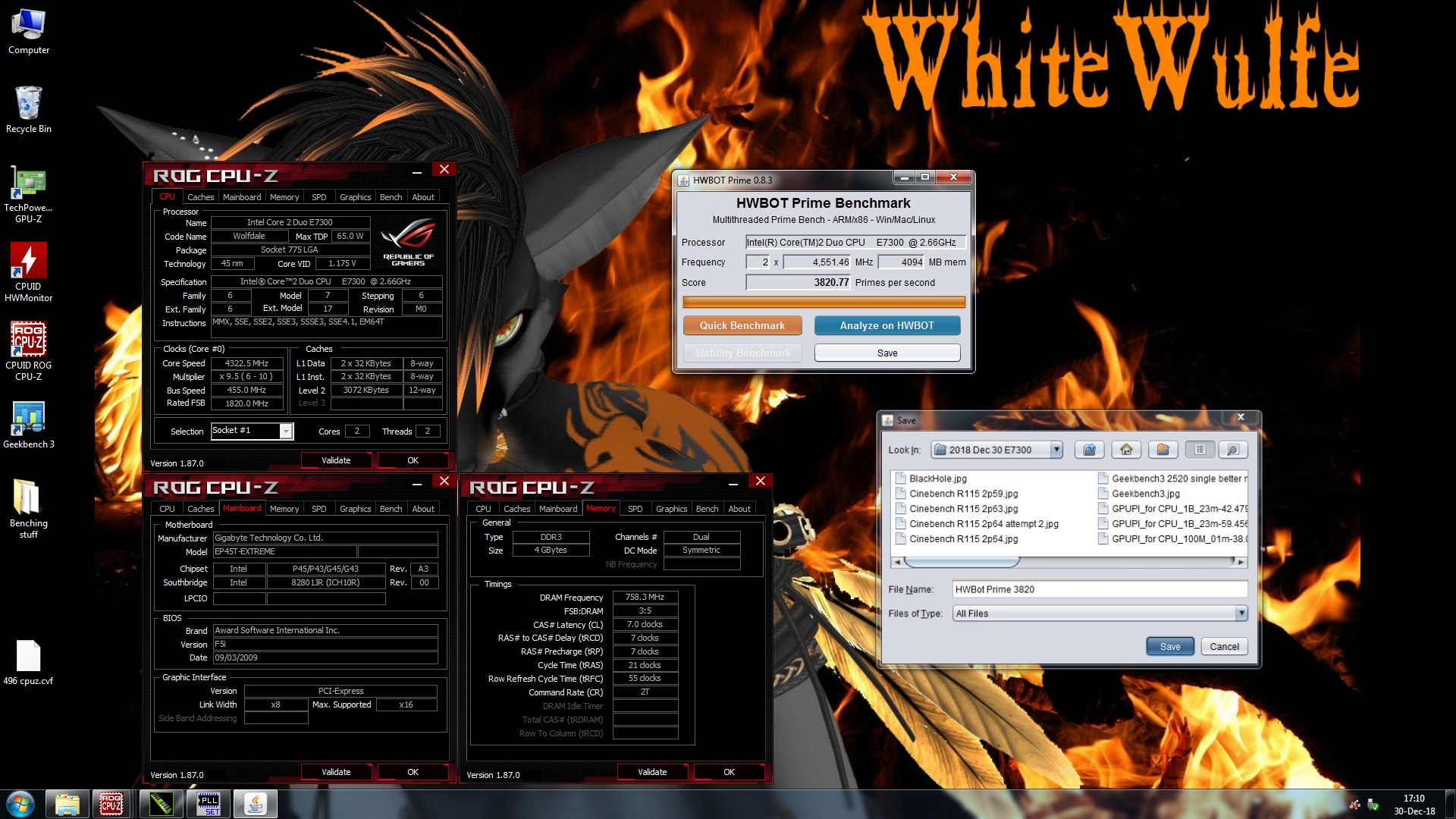The image size is (1456, 819).
Task: Click Up One Level icon in Save dialog
Action: click(1089, 450)
